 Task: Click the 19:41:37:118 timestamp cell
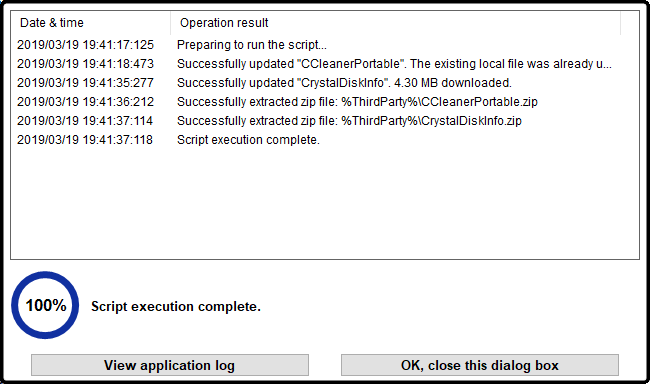[x=85, y=140]
